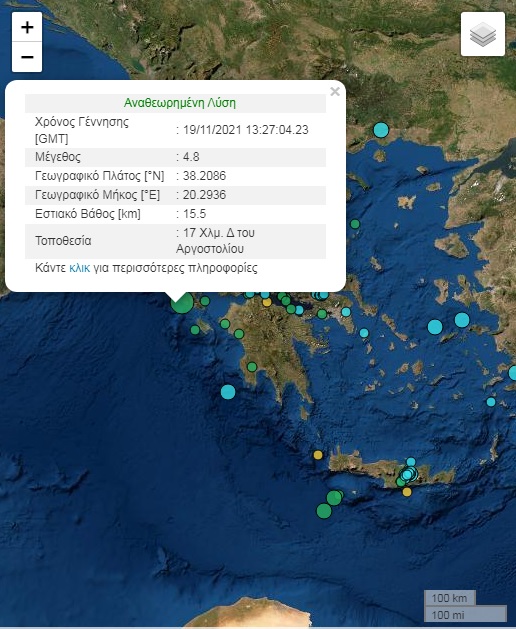Image resolution: width=516 pixels, height=629 pixels.
Task: Click the 'Εστιακό Βάθος [km]' label
Action: [x=87, y=213]
